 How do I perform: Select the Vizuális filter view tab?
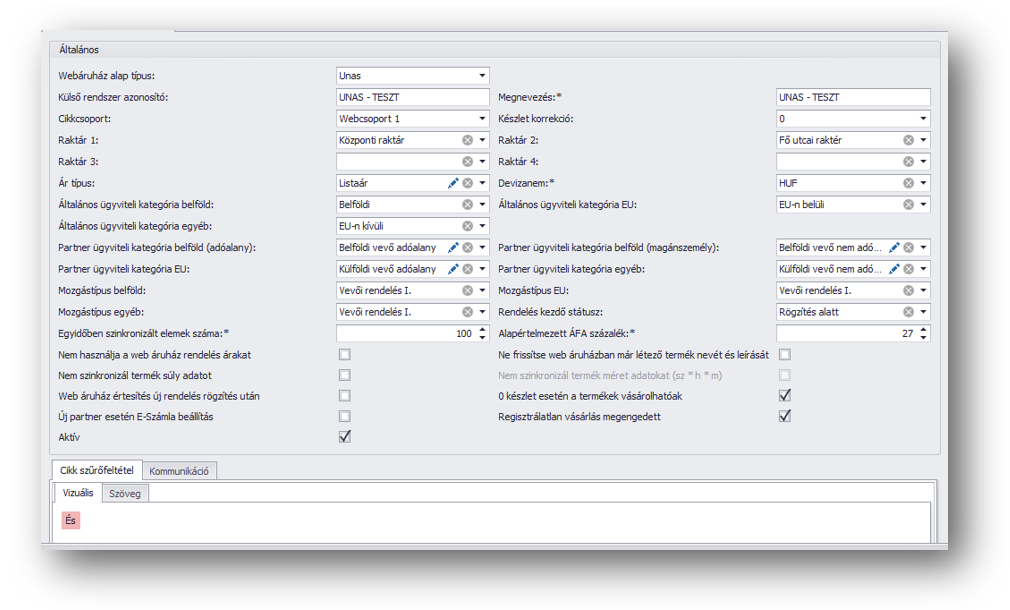pyautogui.click(x=78, y=493)
